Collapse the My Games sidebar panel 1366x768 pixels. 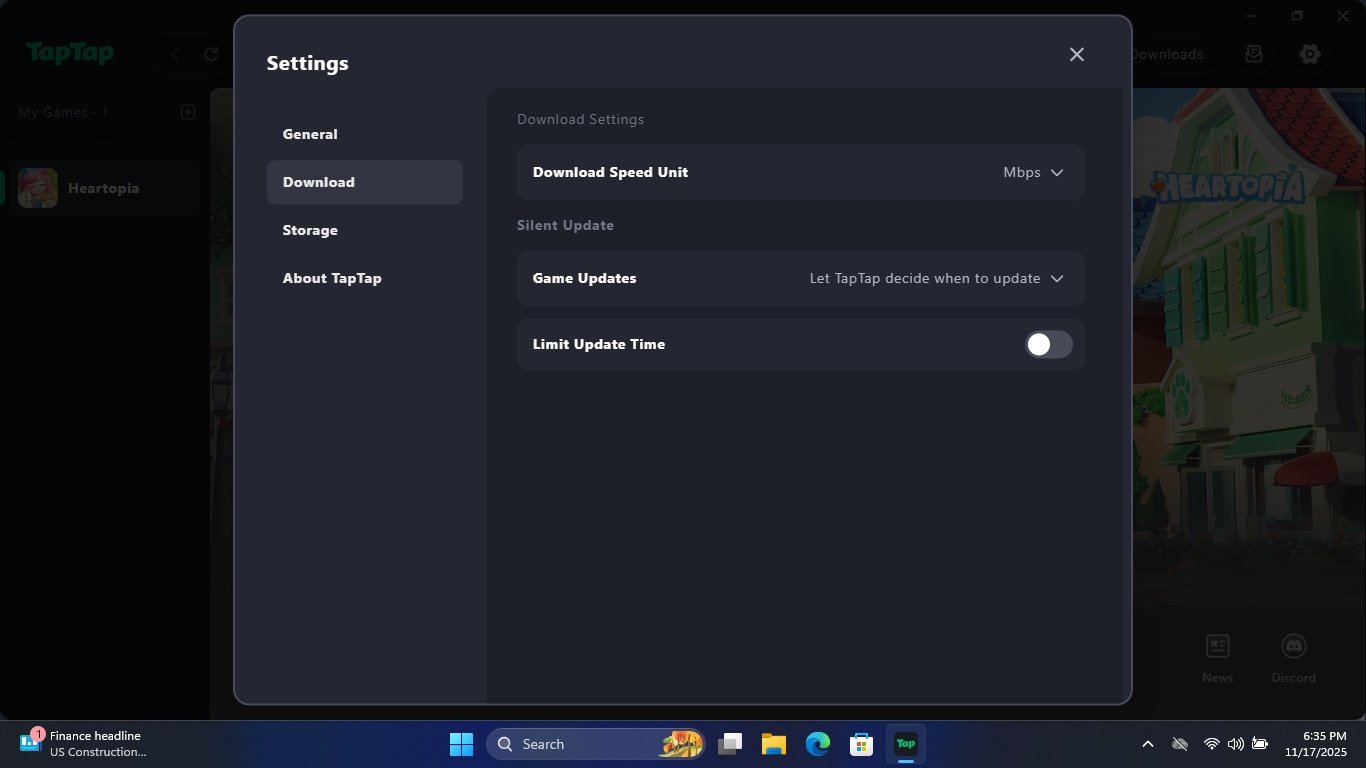click(x=188, y=112)
